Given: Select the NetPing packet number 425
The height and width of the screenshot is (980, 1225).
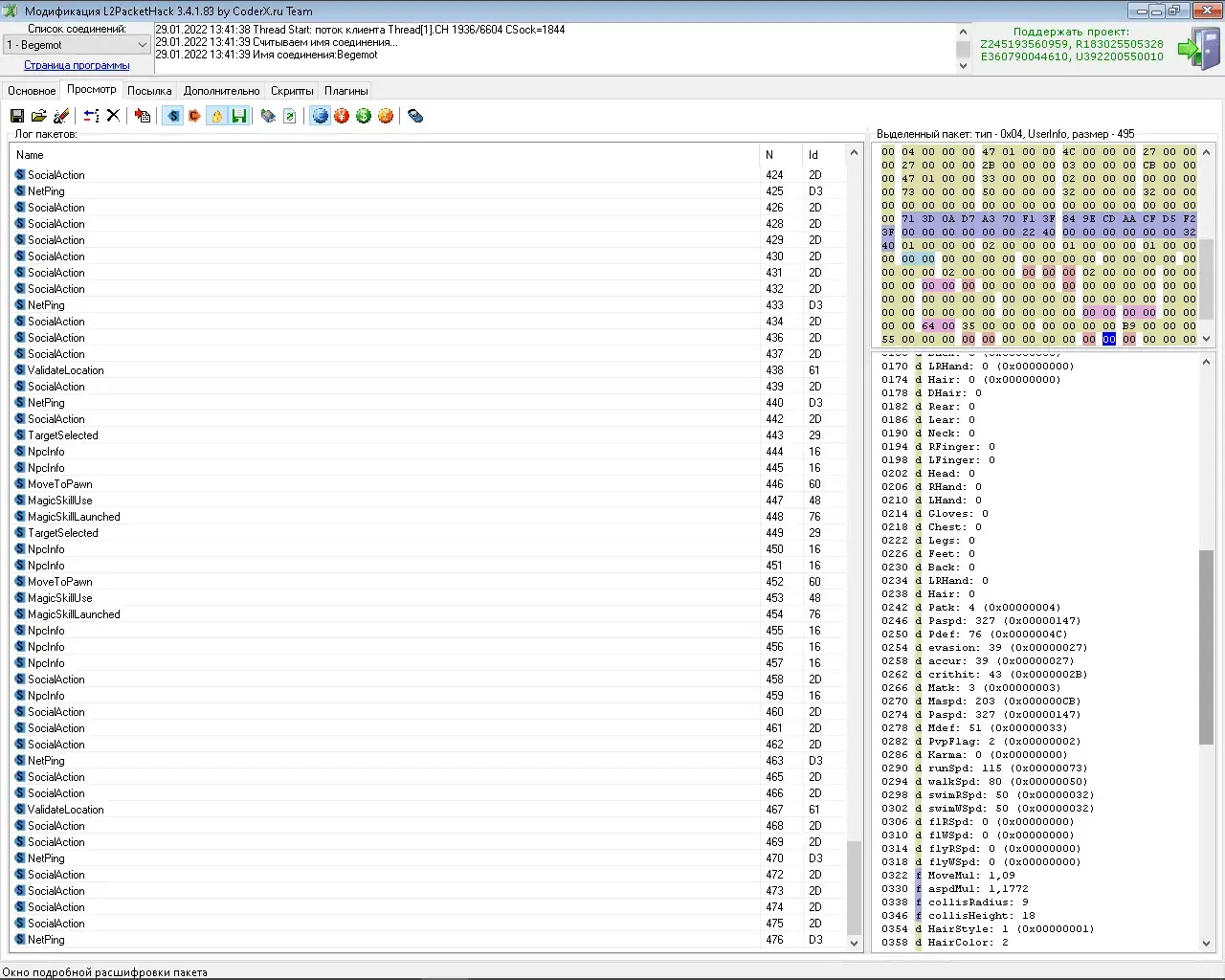Looking at the screenshot, I should [x=429, y=191].
